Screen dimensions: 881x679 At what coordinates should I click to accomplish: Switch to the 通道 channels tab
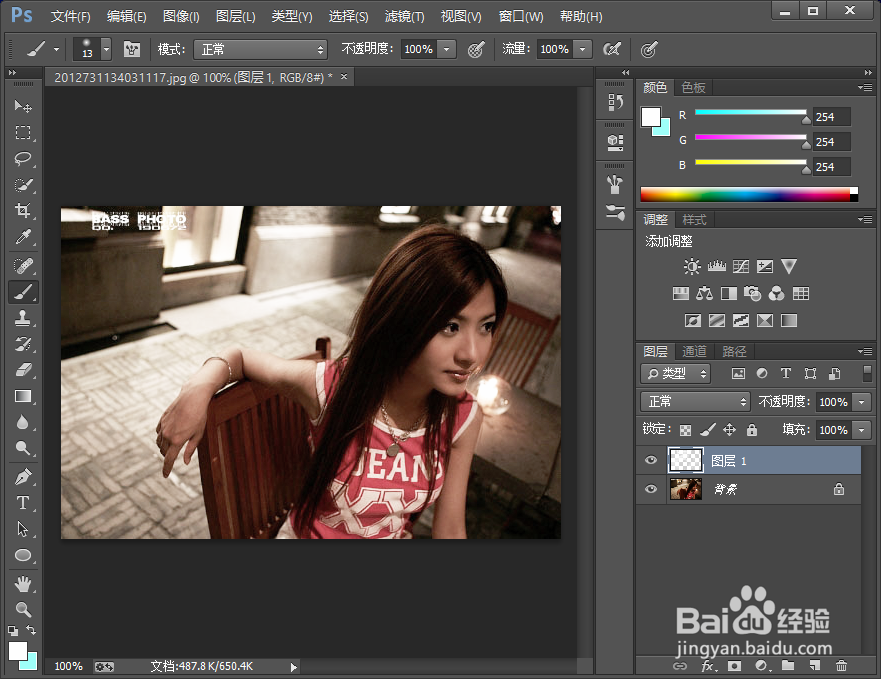click(x=694, y=351)
